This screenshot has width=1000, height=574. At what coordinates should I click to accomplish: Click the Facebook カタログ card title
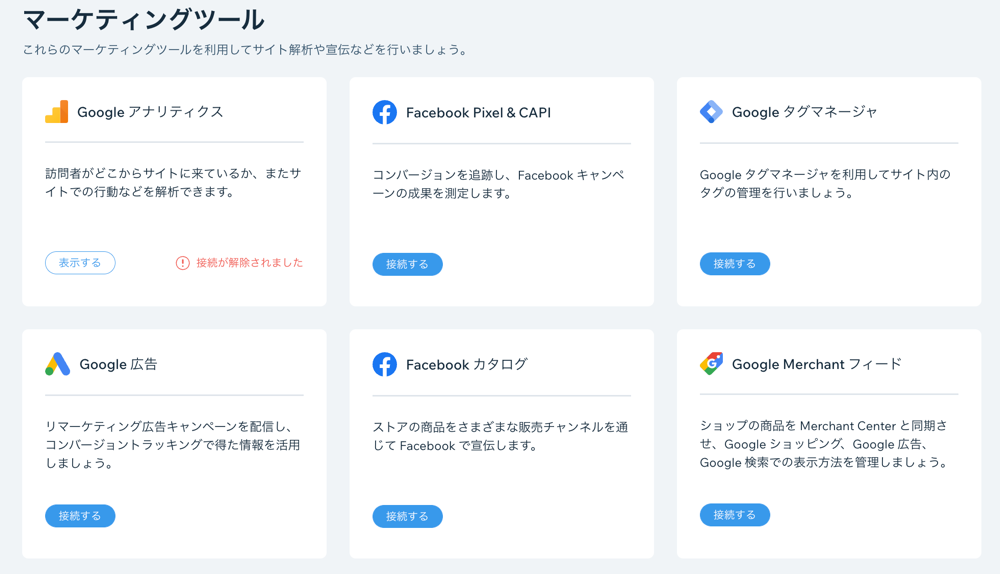pos(467,364)
